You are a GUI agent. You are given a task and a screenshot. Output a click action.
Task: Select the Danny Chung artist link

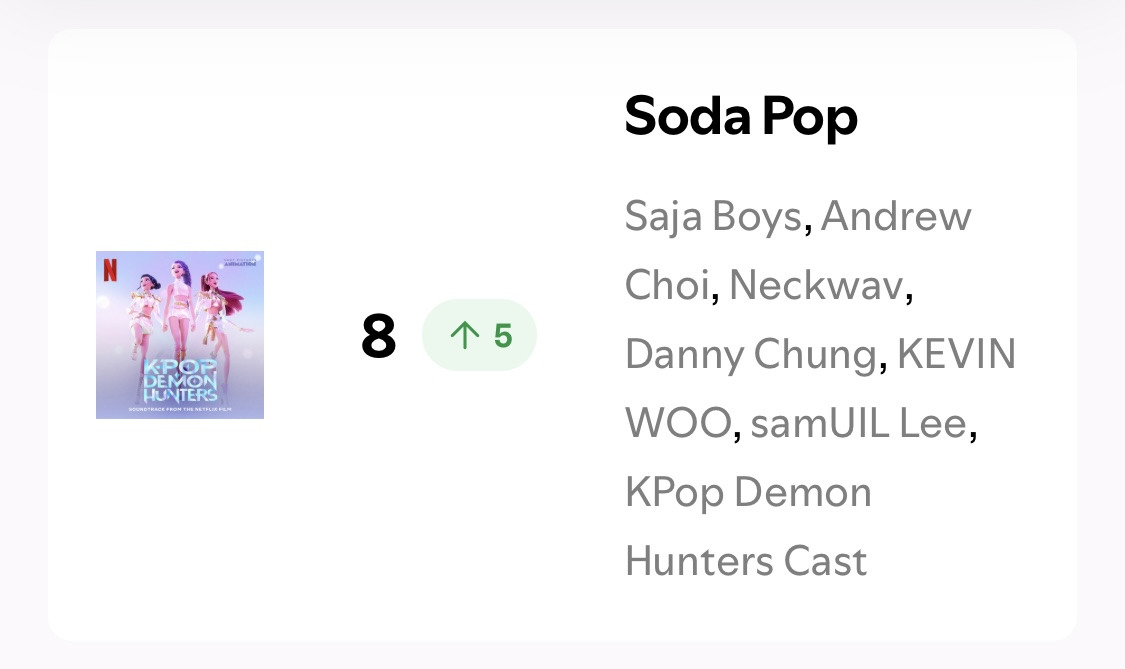tap(751, 354)
